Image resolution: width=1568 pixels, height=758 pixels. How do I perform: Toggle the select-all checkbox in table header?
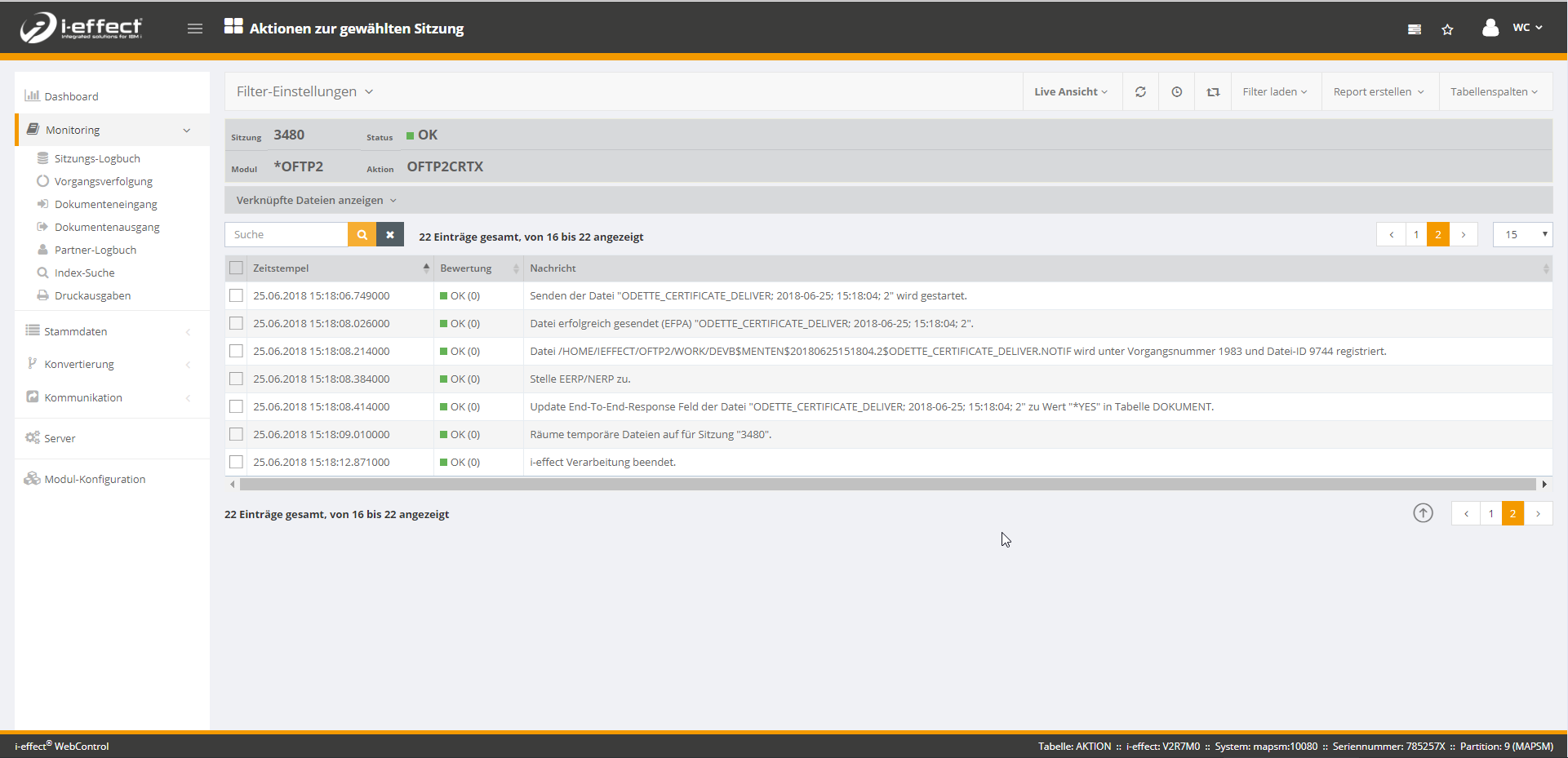click(237, 268)
